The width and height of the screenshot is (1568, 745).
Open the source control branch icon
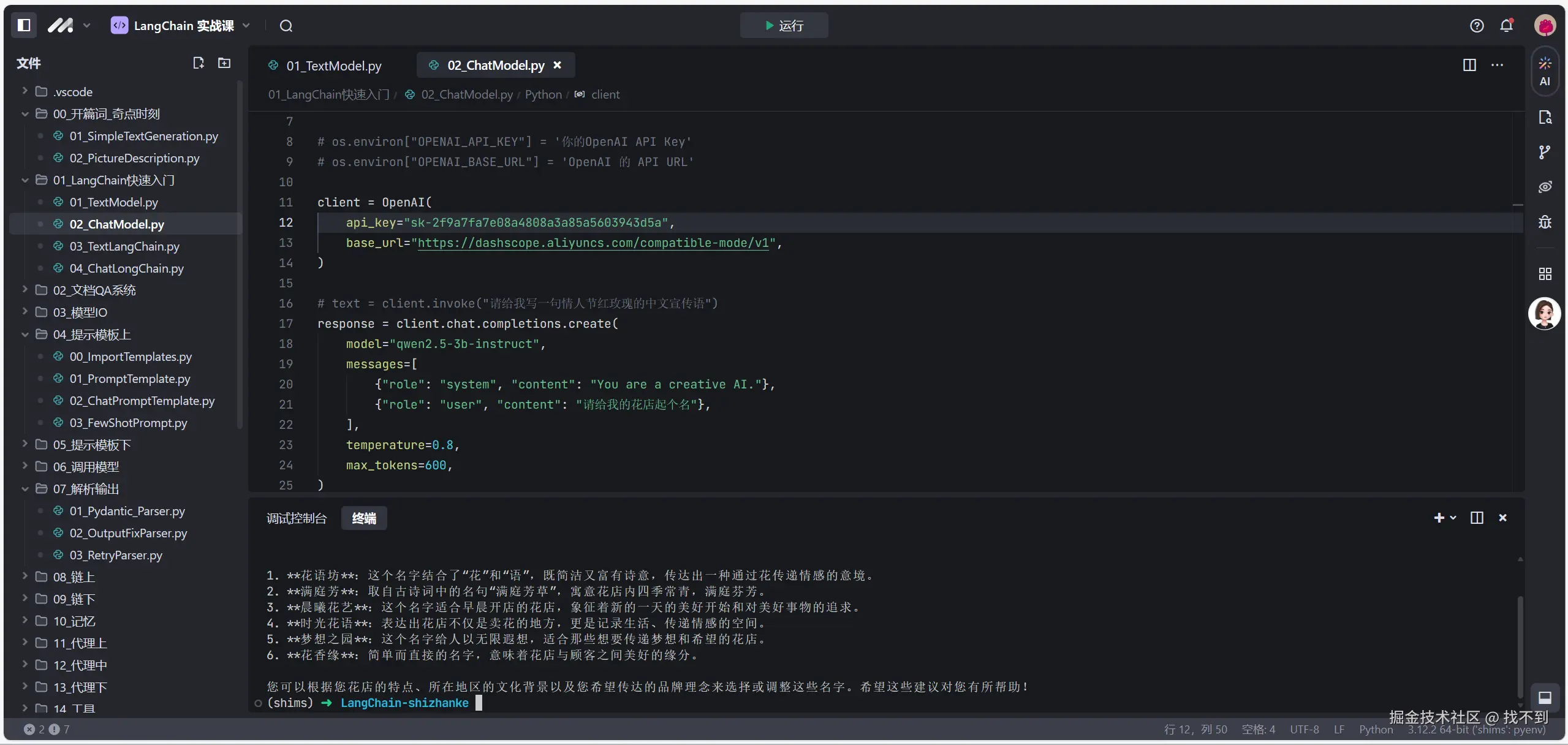point(1545,152)
